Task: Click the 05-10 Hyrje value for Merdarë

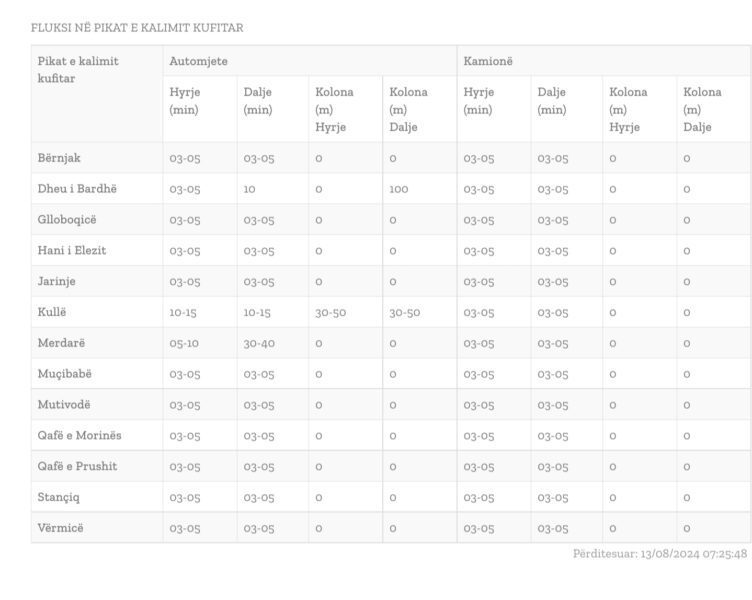Action: [x=184, y=343]
